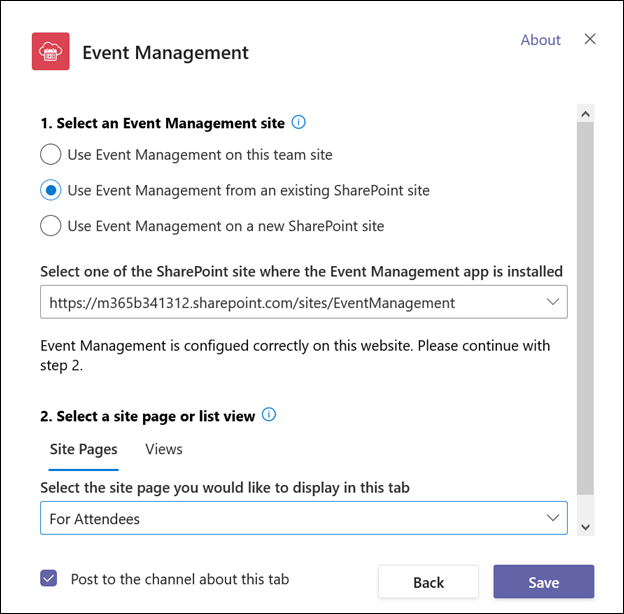
Task: Select Use Event Management on this team site
Action: coord(50,155)
